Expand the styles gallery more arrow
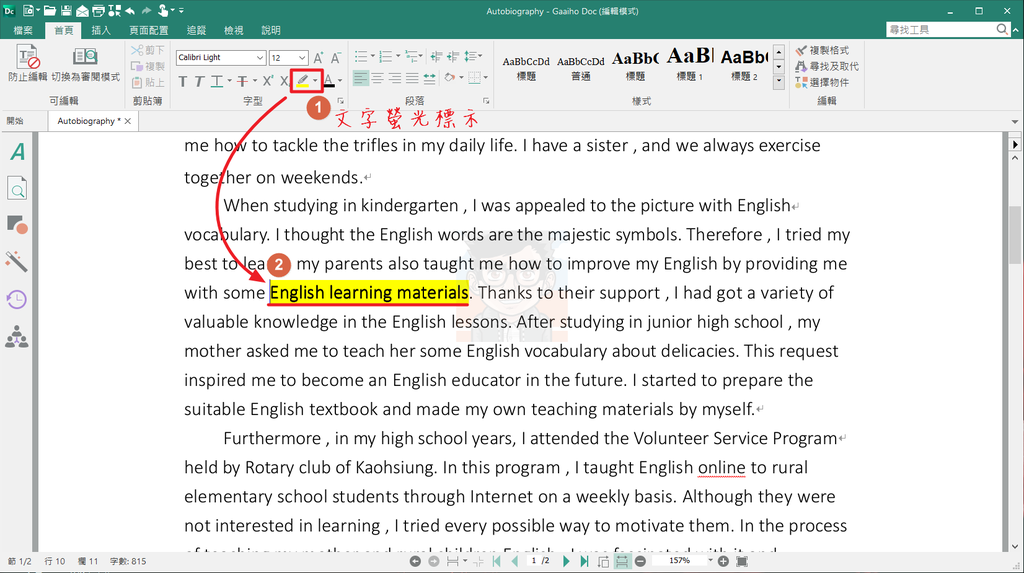Image resolution: width=1024 pixels, height=573 pixels. coord(778,82)
